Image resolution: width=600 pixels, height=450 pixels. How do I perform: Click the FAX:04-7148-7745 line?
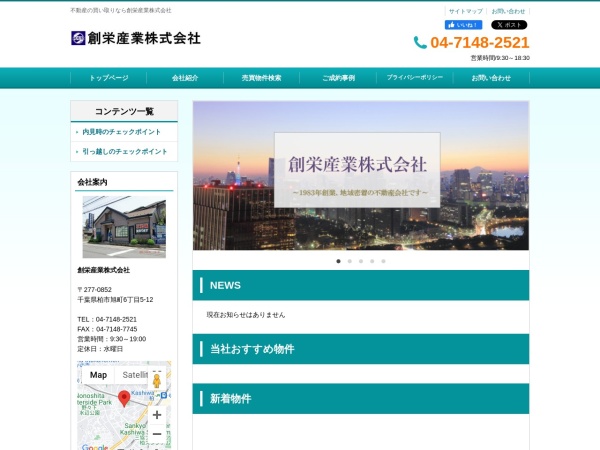107,329
